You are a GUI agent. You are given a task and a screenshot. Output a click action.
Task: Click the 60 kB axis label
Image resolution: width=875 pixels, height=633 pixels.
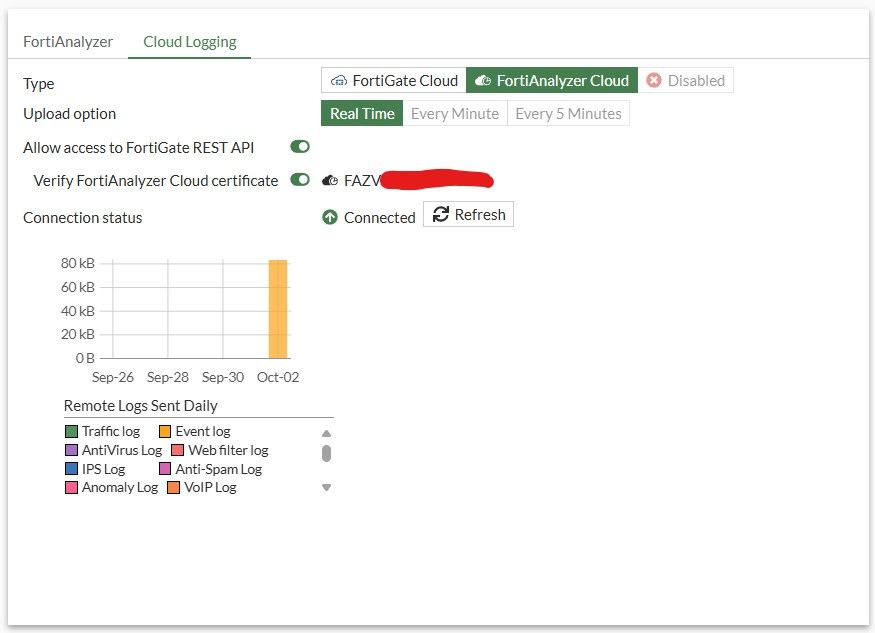(78, 287)
